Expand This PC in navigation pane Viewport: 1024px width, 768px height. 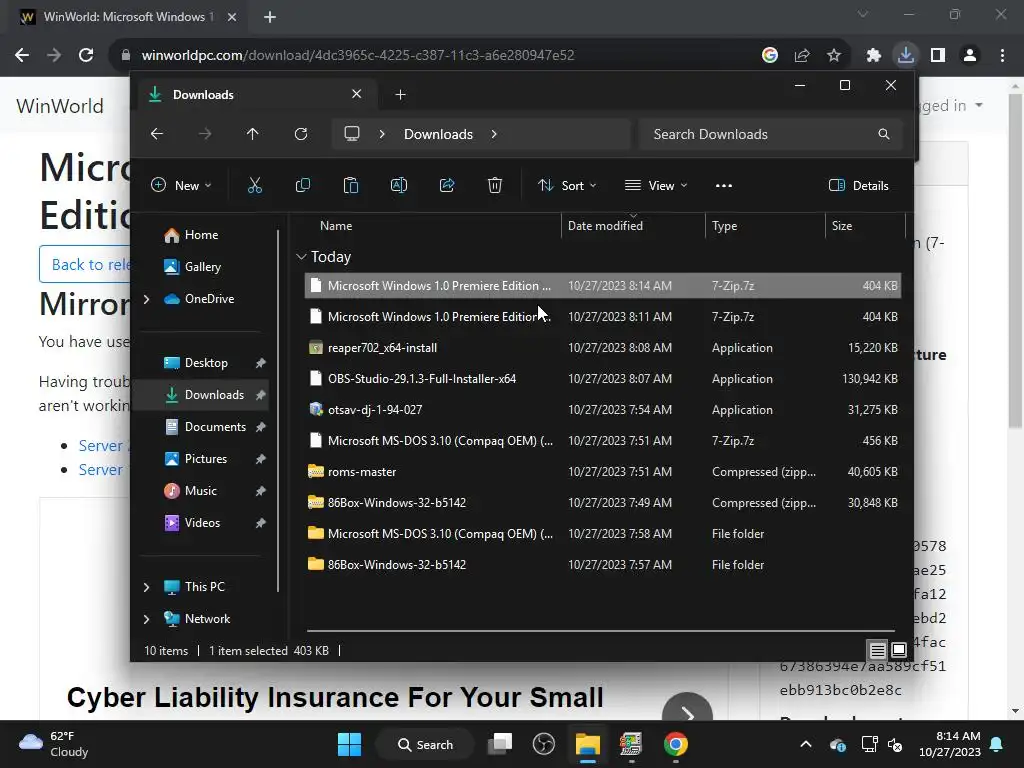146,587
